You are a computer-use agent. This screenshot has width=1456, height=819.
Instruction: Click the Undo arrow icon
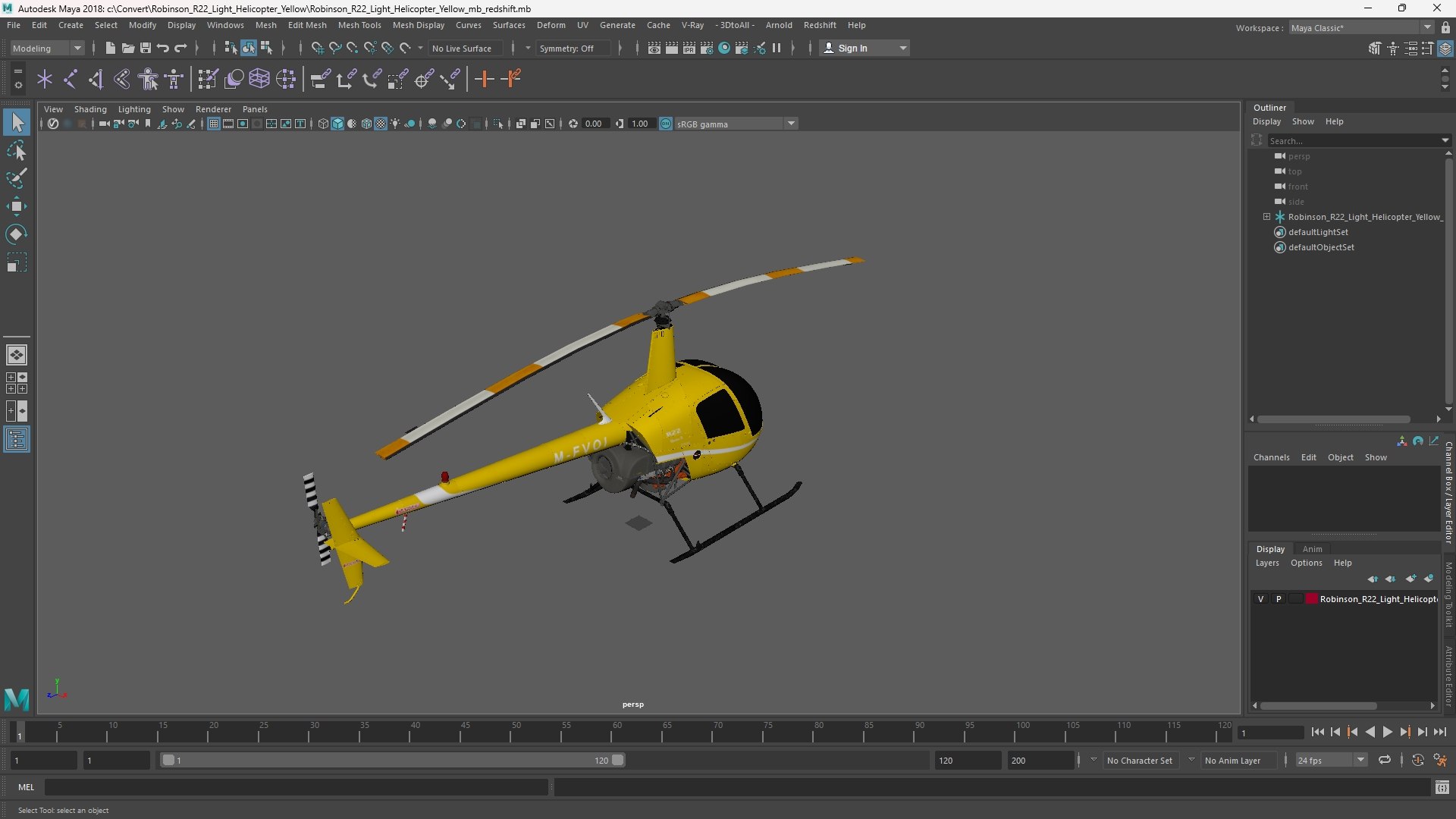pos(163,48)
